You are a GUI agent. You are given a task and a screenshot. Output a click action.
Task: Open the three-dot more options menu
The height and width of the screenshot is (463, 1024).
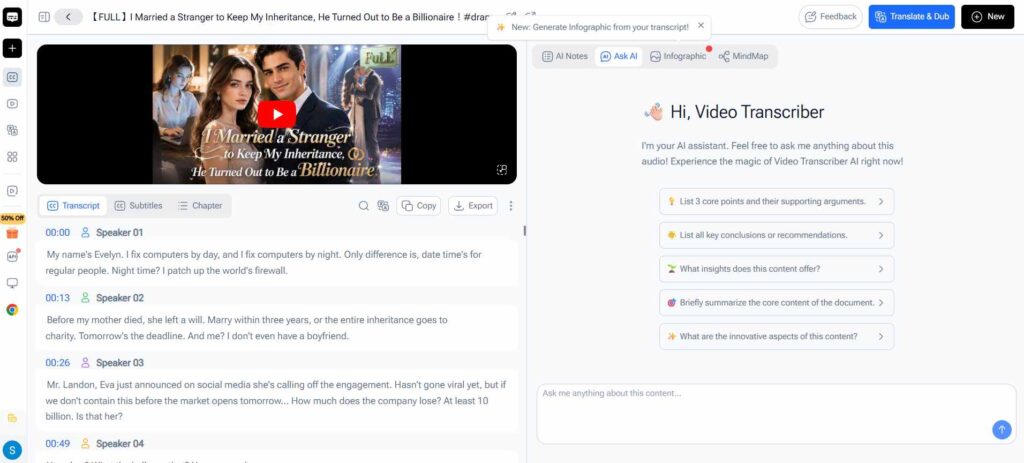click(511, 206)
